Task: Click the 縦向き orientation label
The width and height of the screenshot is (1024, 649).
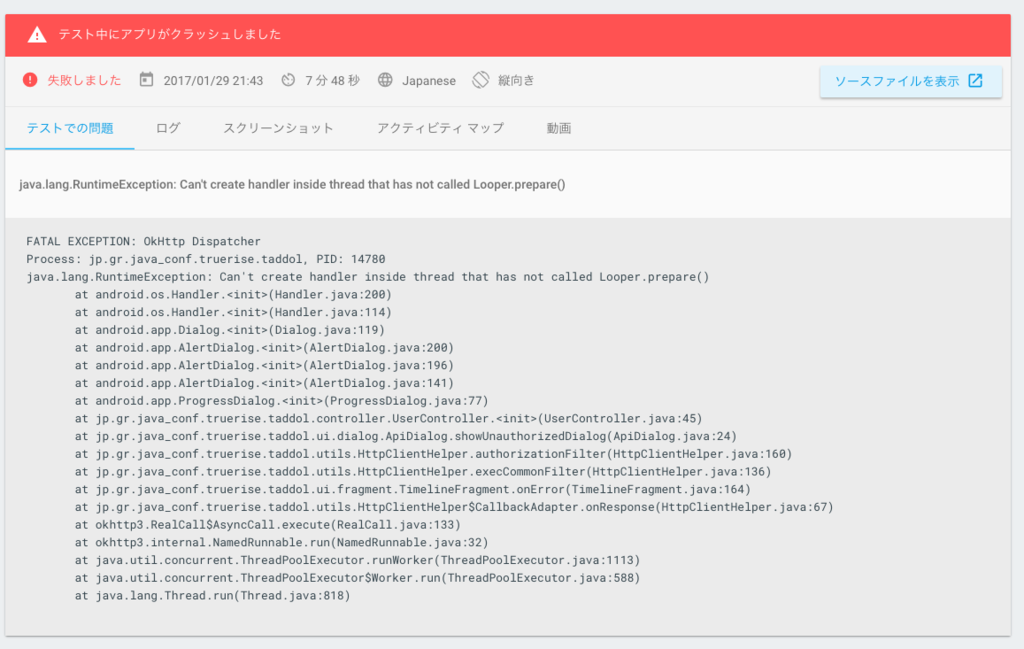Action: click(516, 80)
